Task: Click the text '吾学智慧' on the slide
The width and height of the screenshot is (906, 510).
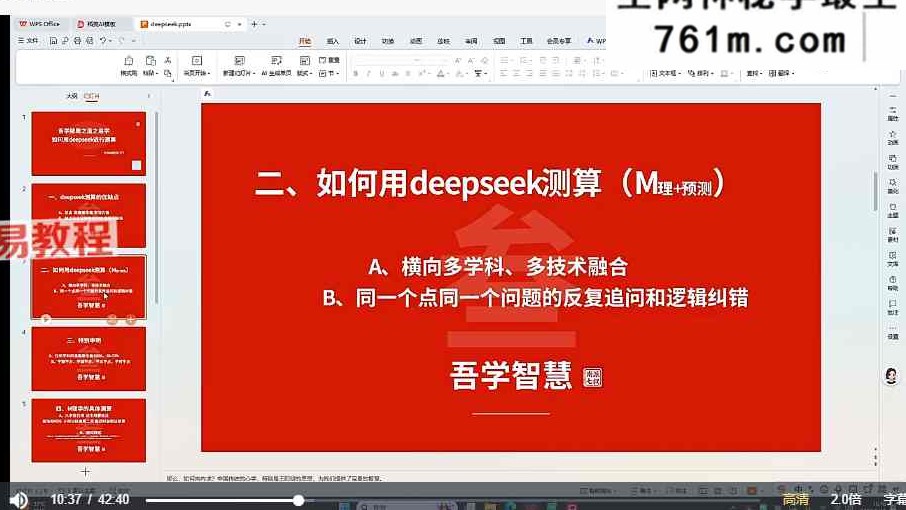Action: (x=511, y=376)
